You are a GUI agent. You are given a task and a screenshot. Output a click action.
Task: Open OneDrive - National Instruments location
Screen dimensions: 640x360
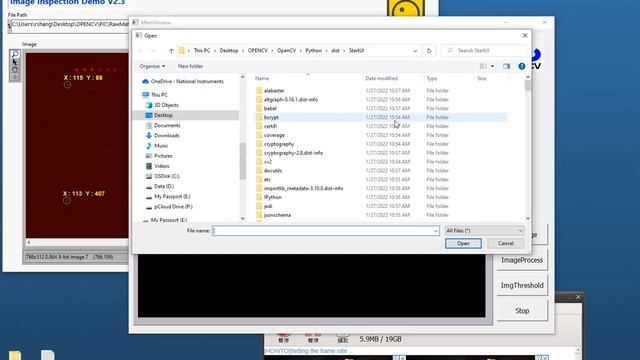click(187, 81)
